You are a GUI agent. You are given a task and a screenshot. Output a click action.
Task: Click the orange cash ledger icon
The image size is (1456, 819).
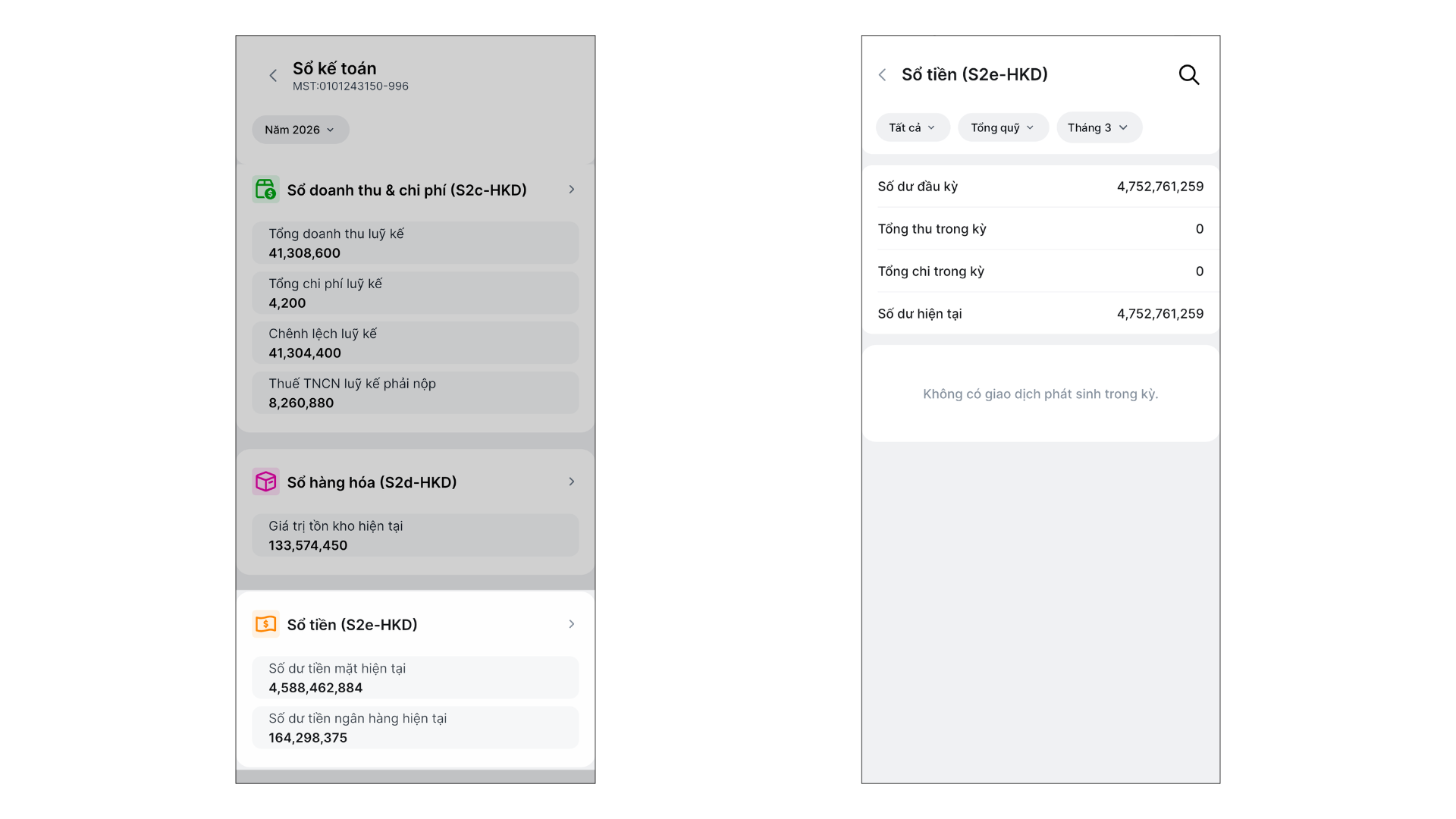265,624
